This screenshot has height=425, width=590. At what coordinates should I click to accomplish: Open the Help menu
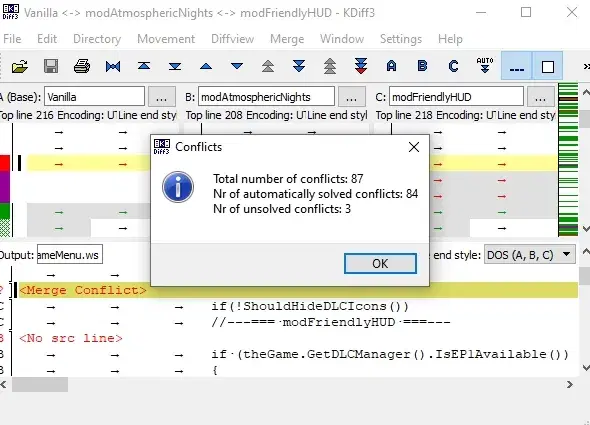tap(450, 39)
